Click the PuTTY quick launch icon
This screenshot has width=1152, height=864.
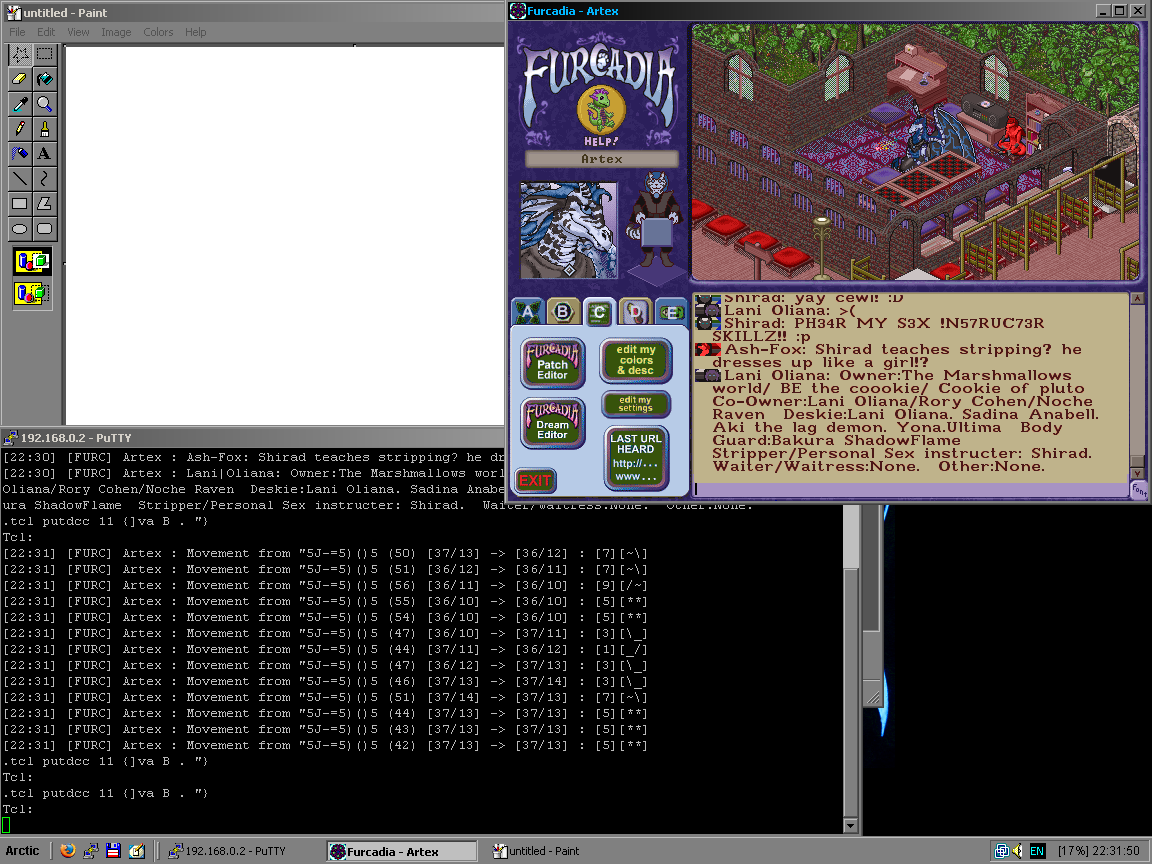(x=90, y=851)
